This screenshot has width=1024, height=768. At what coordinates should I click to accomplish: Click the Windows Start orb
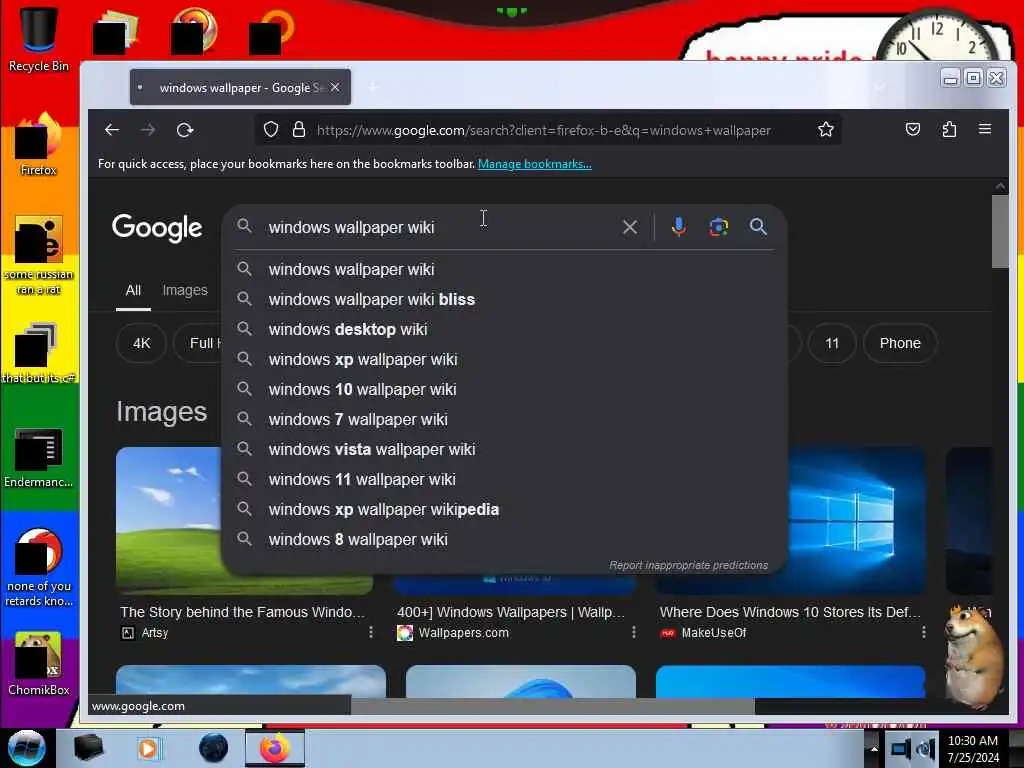point(27,748)
